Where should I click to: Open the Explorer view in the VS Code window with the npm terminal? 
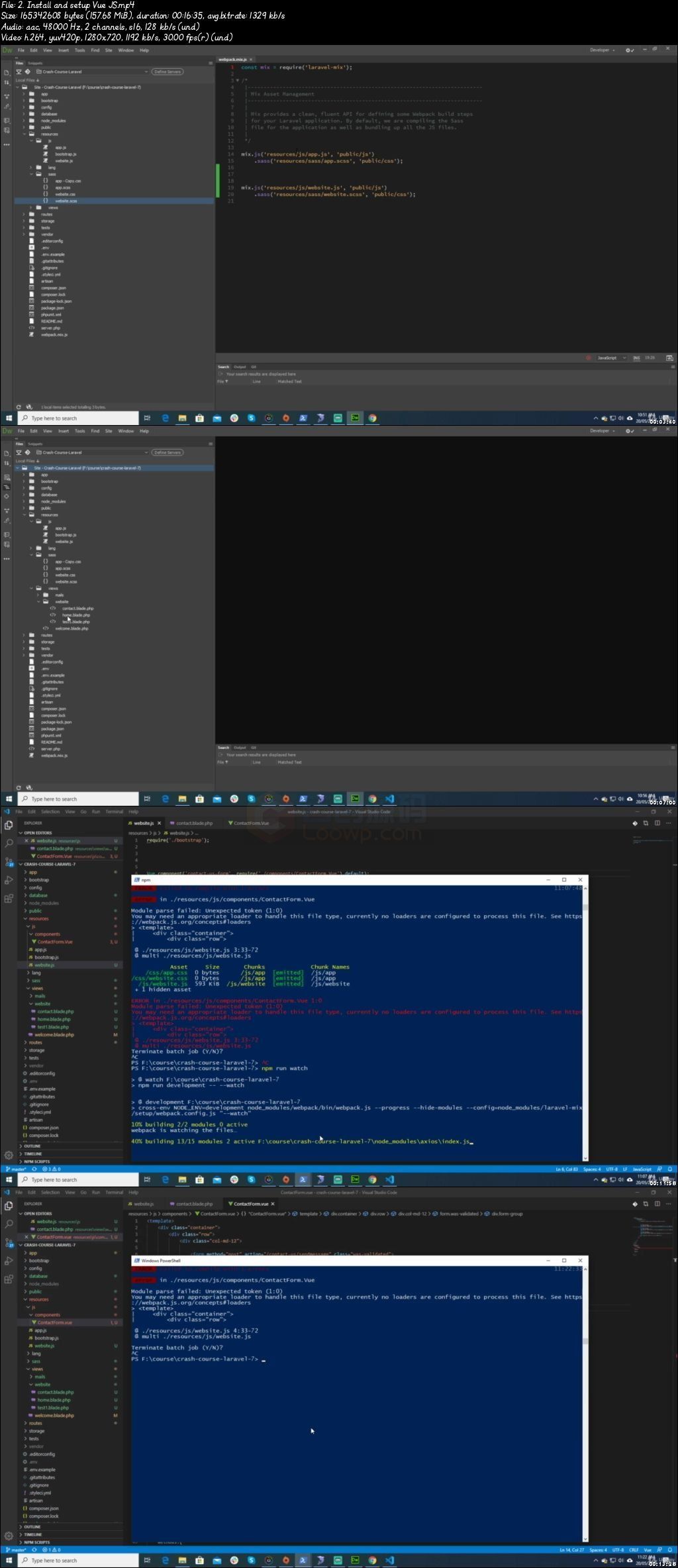[x=9, y=825]
